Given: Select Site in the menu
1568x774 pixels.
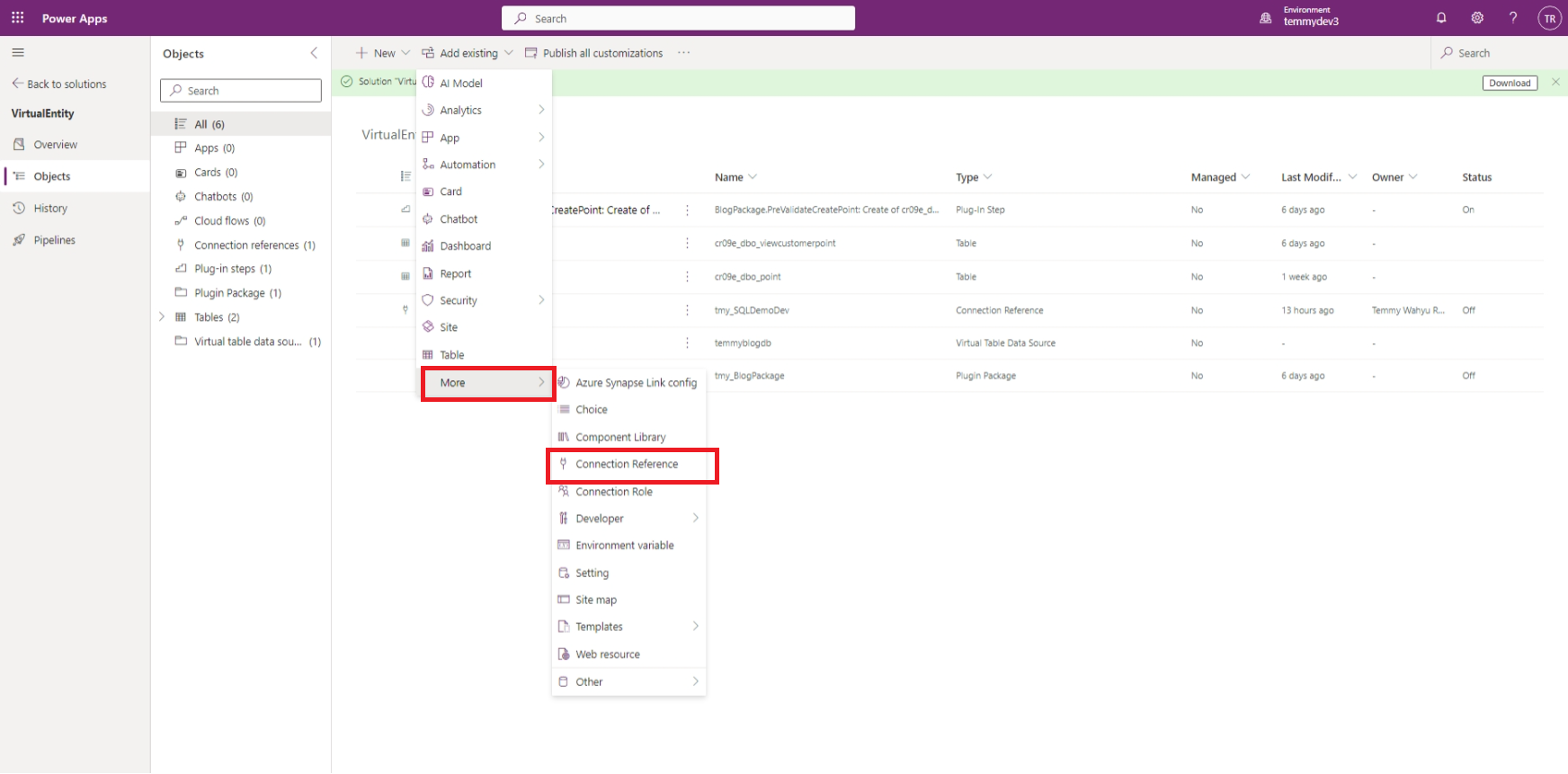Looking at the screenshot, I should [485, 327].
